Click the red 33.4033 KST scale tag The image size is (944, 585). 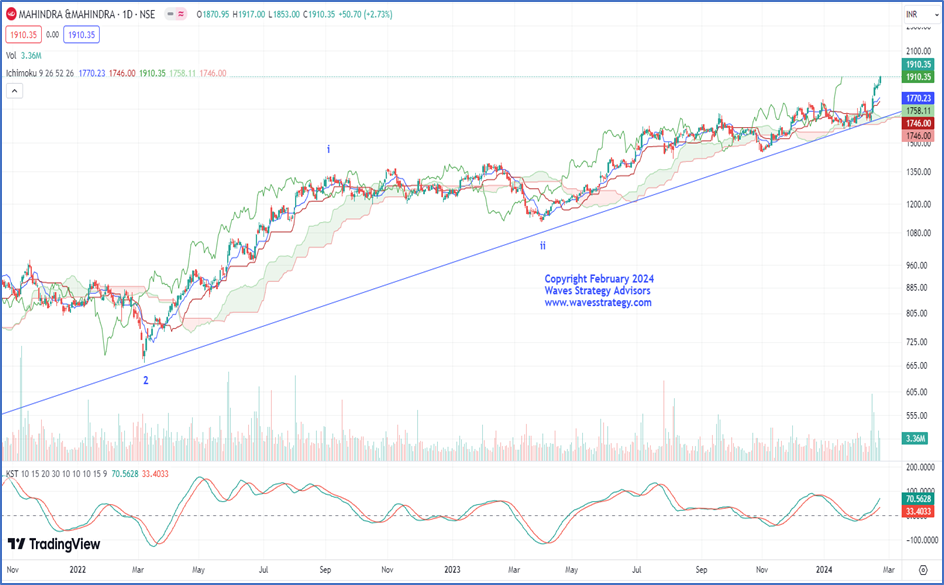click(918, 511)
